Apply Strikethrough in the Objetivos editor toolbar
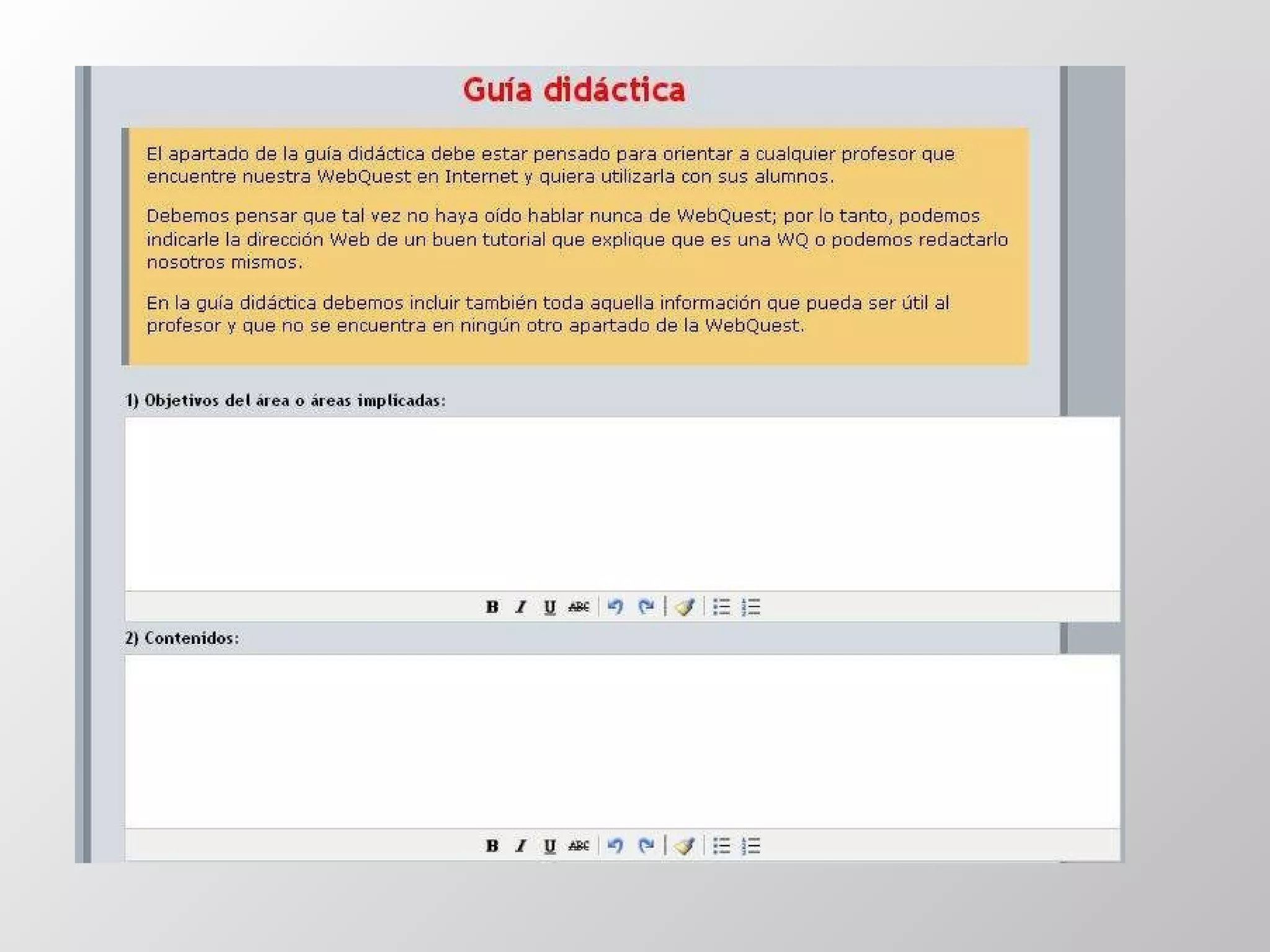 (x=579, y=607)
